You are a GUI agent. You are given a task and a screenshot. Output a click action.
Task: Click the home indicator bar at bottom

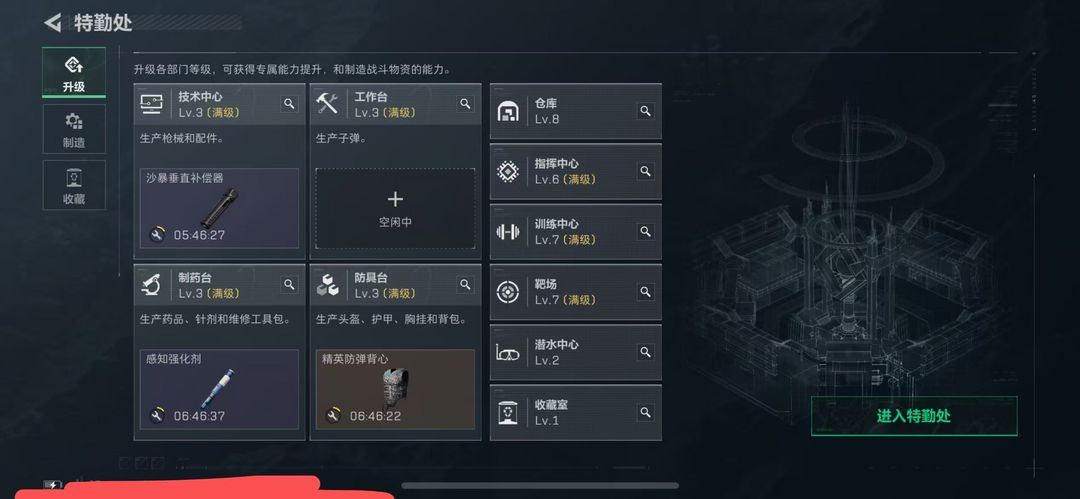click(x=540, y=485)
